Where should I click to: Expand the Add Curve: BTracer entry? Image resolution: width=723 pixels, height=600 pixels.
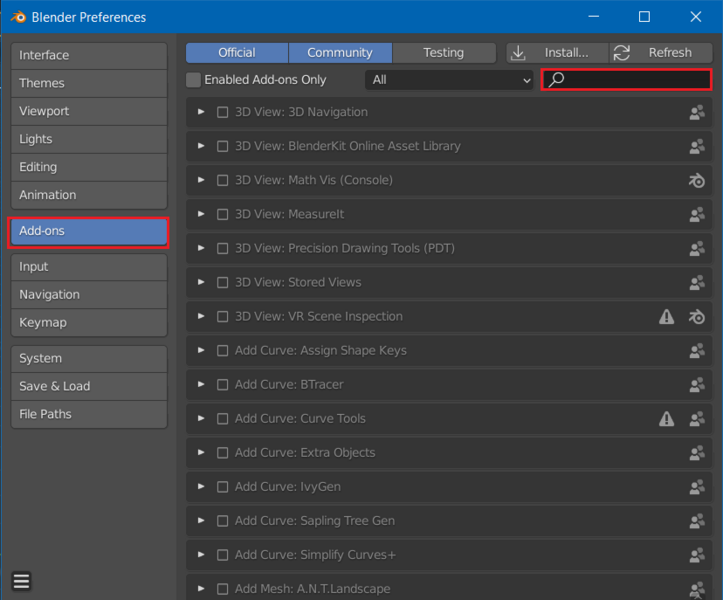[201, 384]
